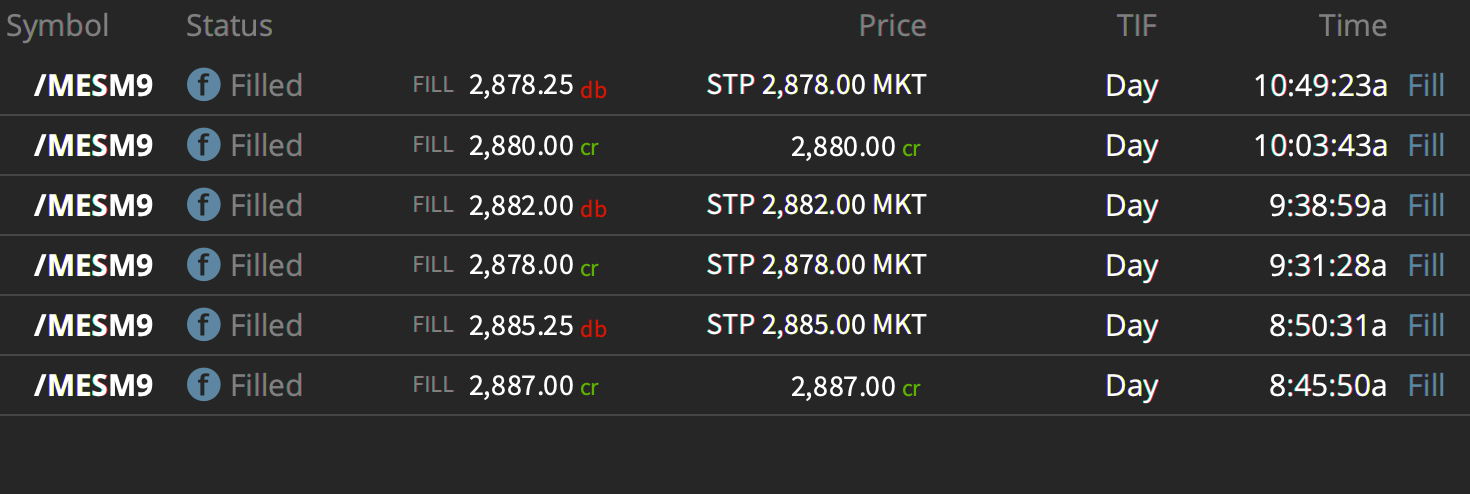Click the Filled status icon for 9:38:59a order
The height and width of the screenshot is (494, 1470).
click(x=203, y=206)
